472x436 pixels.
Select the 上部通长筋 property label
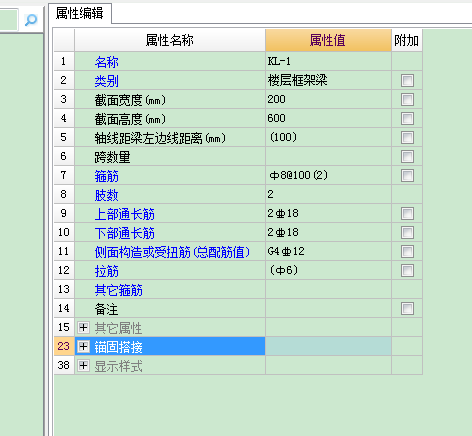125,214
